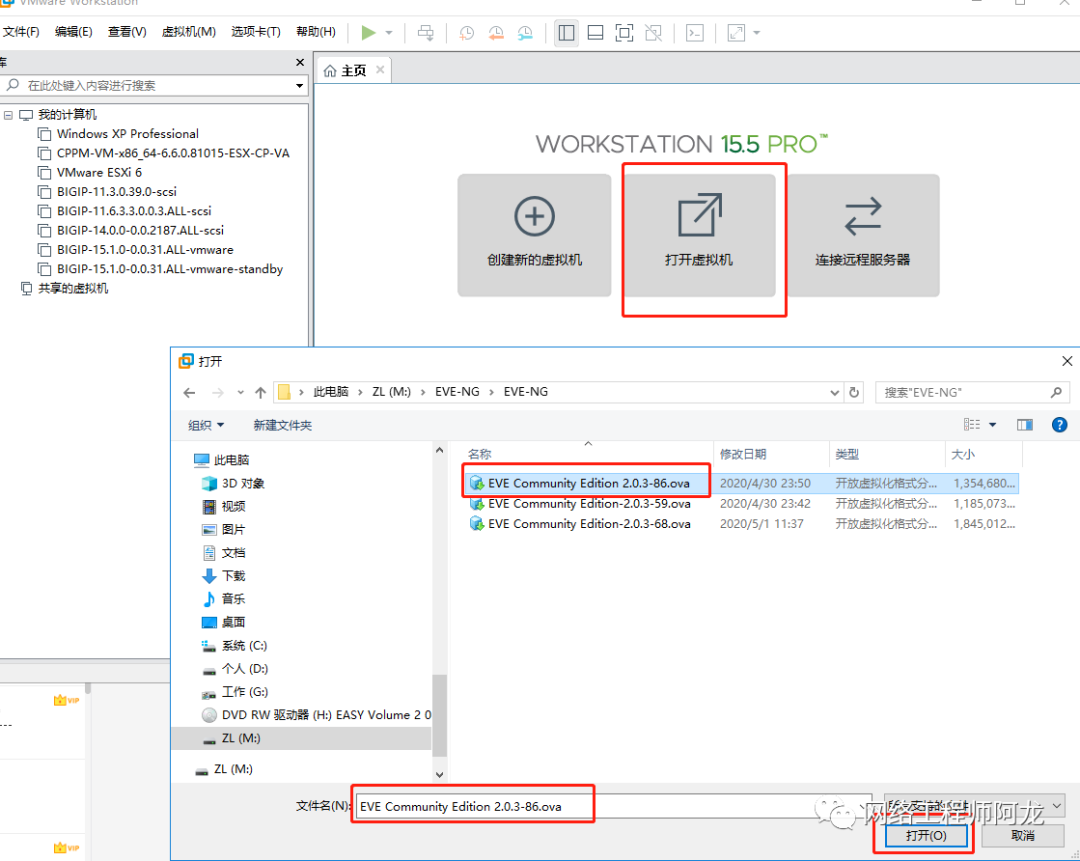Select 3D 对象 in navigation pane
This screenshot has height=861, width=1080.
(x=233, y=484)
